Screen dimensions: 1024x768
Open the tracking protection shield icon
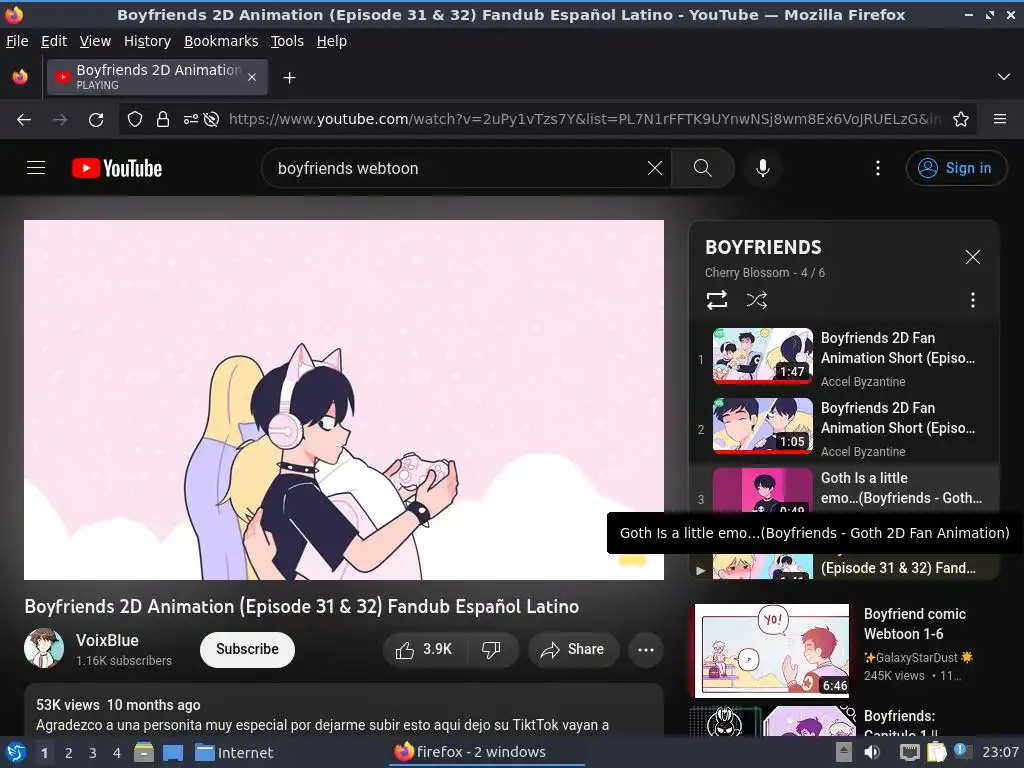coord(135,120)
